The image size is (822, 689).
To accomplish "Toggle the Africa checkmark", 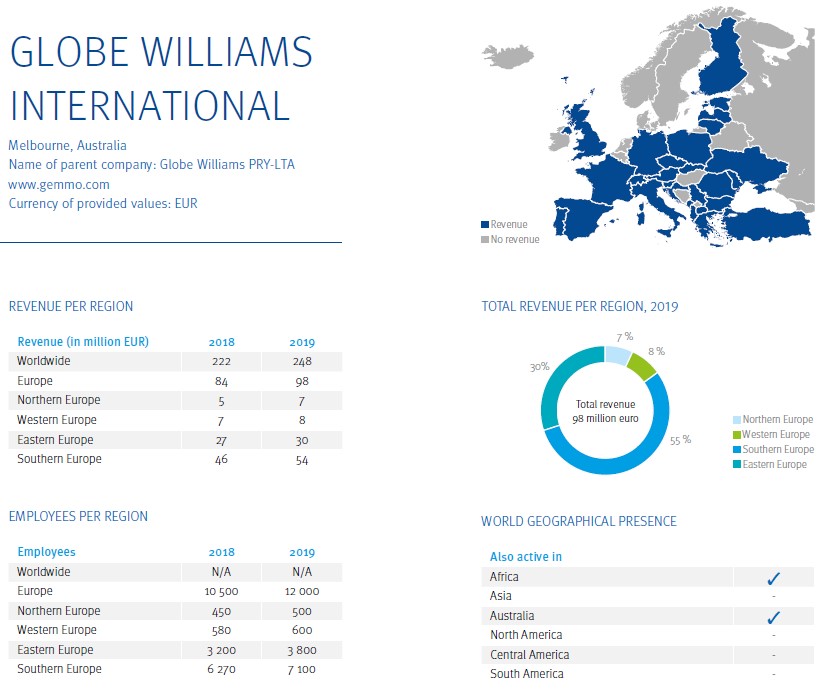I will pyautogui.click(x=773, y=577).
